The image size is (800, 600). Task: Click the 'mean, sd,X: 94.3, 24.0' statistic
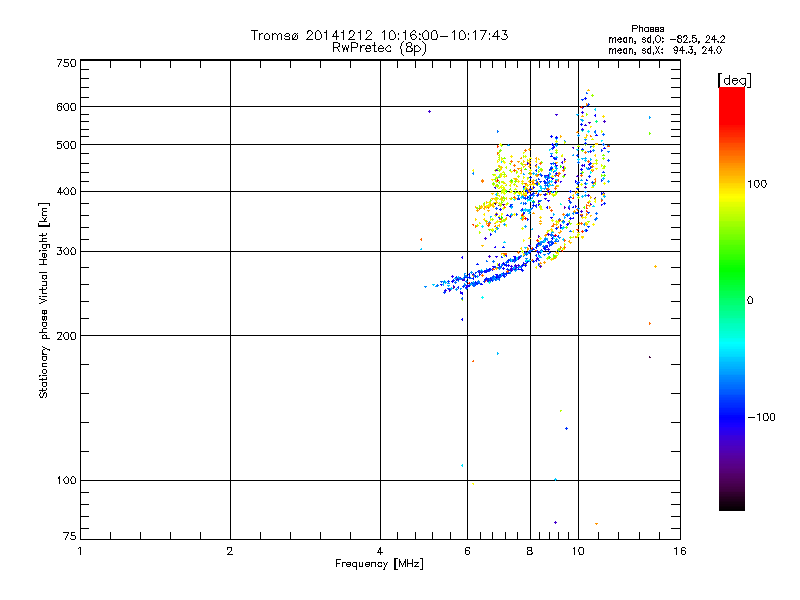(665, 50)
